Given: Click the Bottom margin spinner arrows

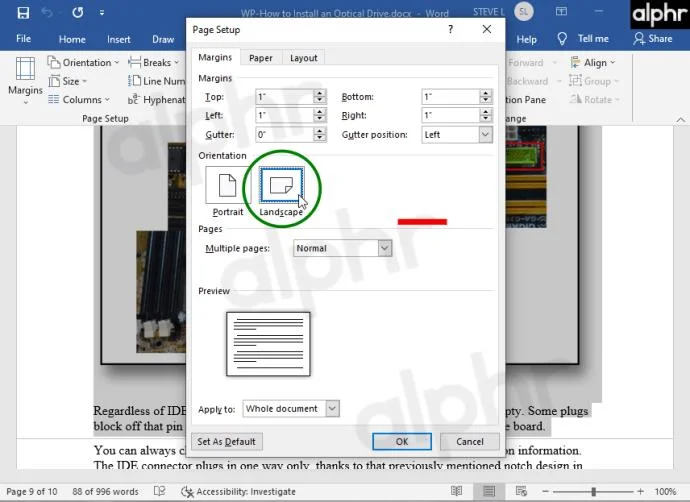Looking at the screenshot, I should click(x=486, y=97).
